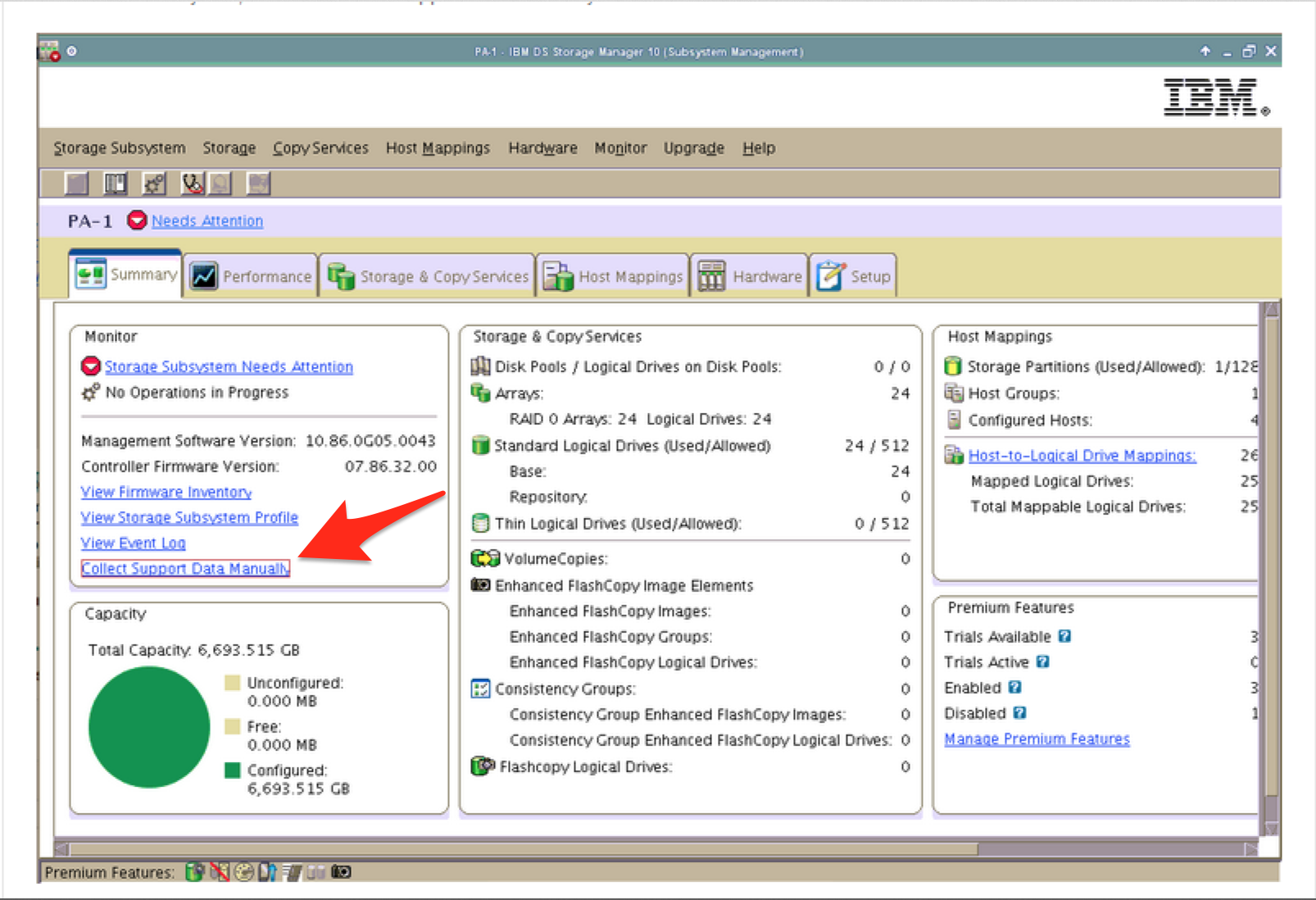
Task: Click the vertical scrollbar of summary pane
Action: [x=1271, y=569]
